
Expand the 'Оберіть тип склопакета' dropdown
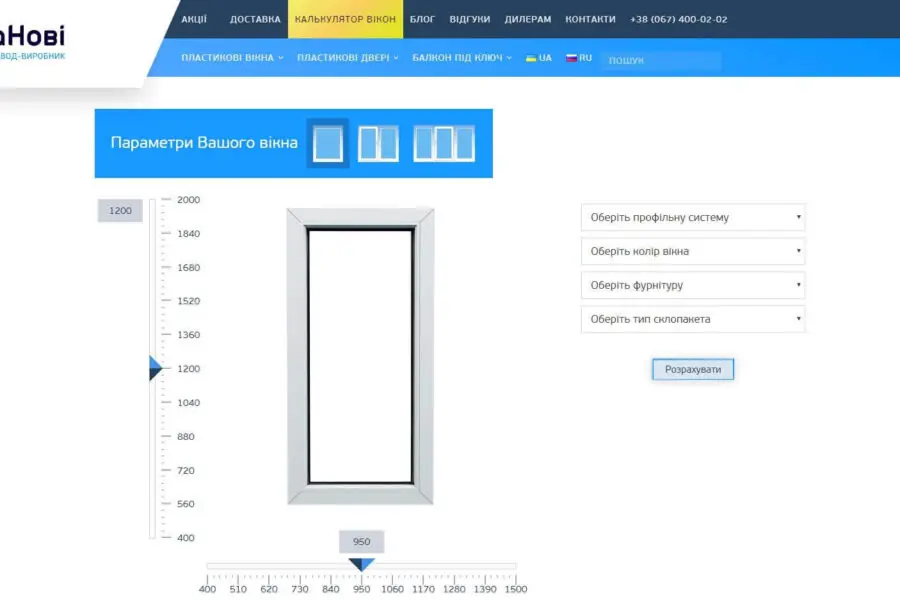(x=692, y=320)
